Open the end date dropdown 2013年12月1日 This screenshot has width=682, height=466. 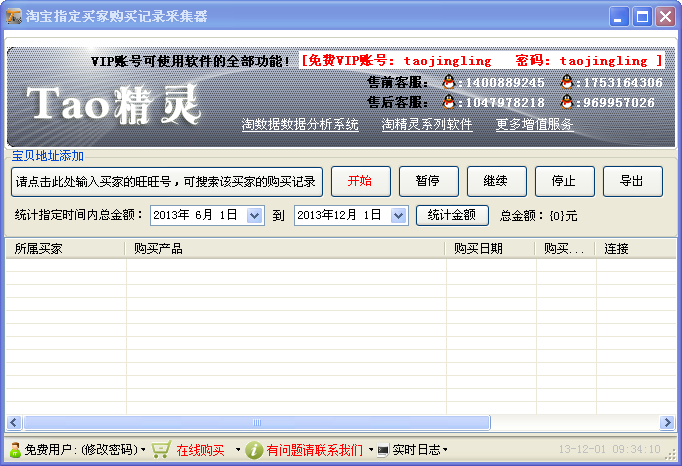pos(398,215)
